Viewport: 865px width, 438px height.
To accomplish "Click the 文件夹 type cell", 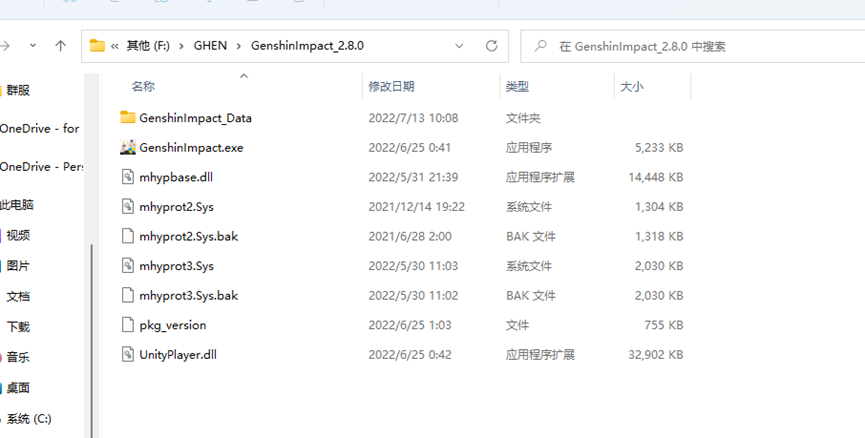I will point(523,118).
